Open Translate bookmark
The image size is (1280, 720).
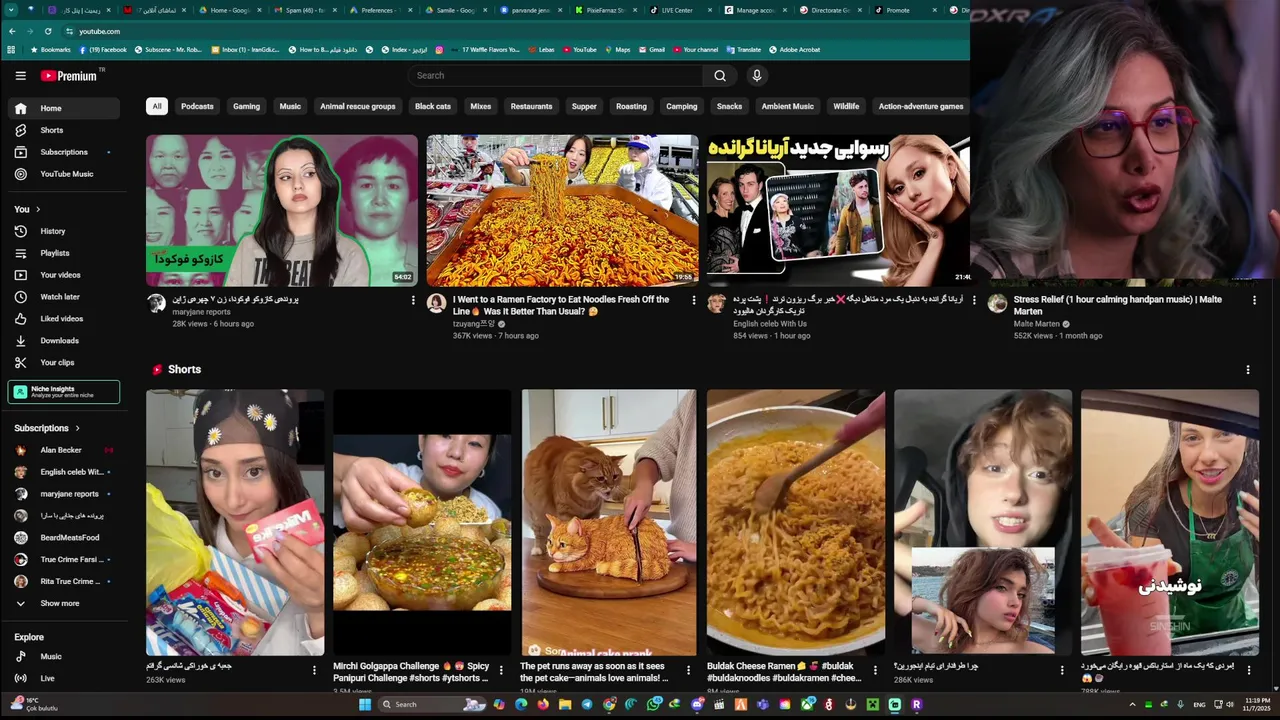(742, 49)
